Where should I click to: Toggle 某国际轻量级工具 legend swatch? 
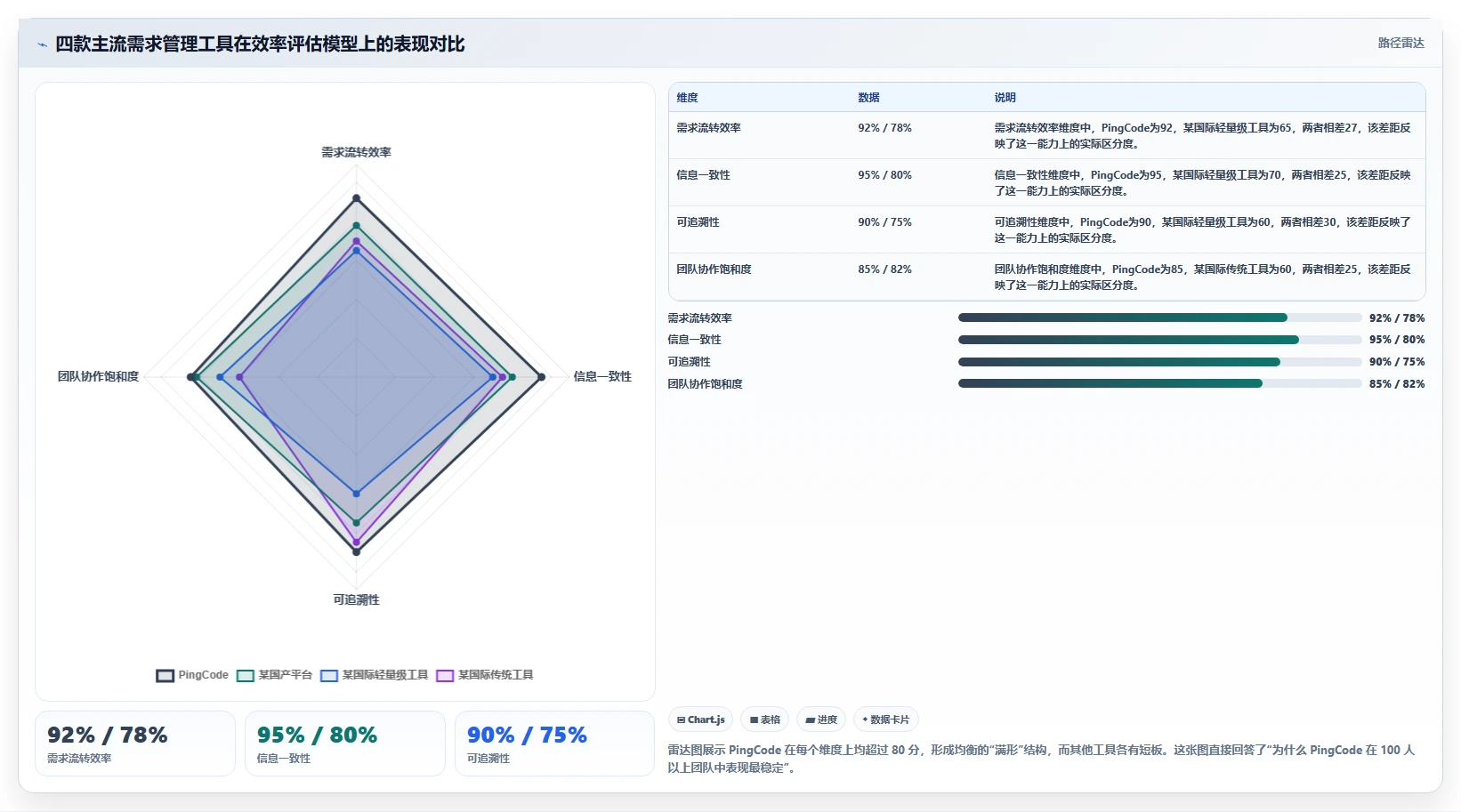[329, 675]
